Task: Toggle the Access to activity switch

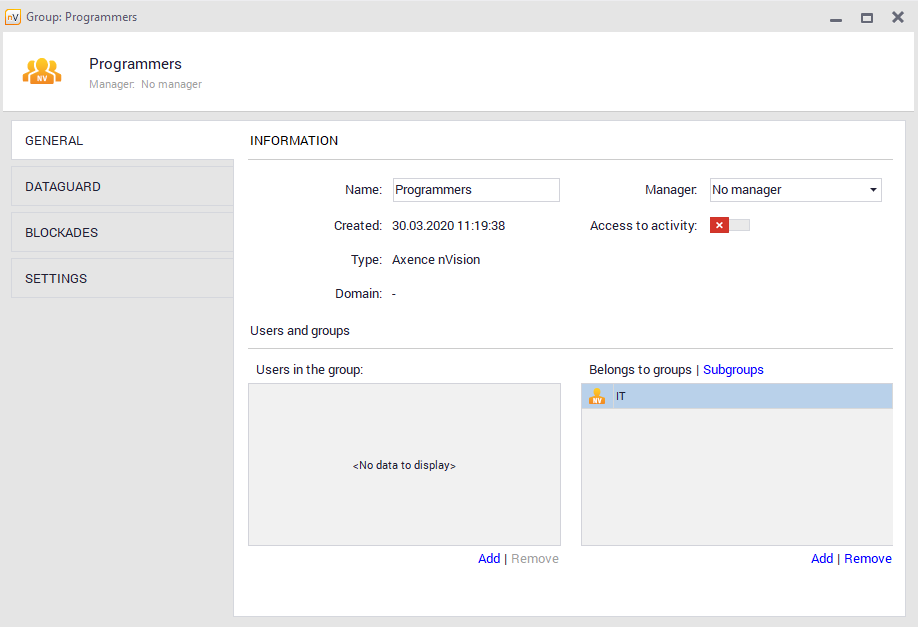Action: click(729, 225)
